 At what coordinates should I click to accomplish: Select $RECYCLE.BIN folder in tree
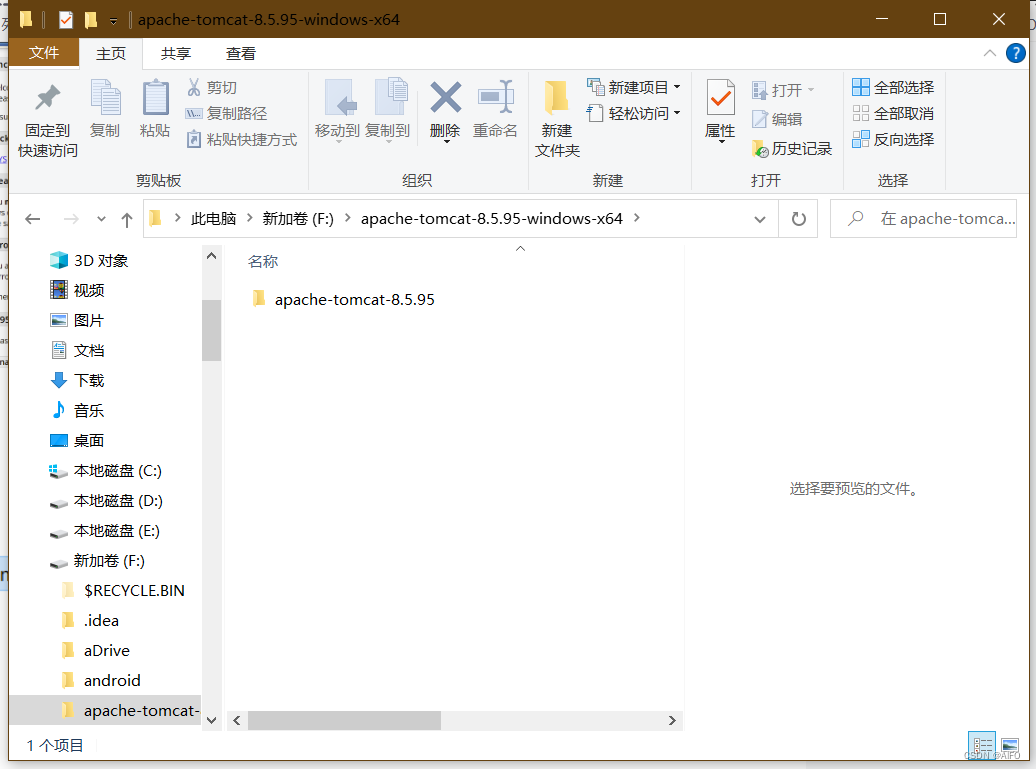[123, 591]
